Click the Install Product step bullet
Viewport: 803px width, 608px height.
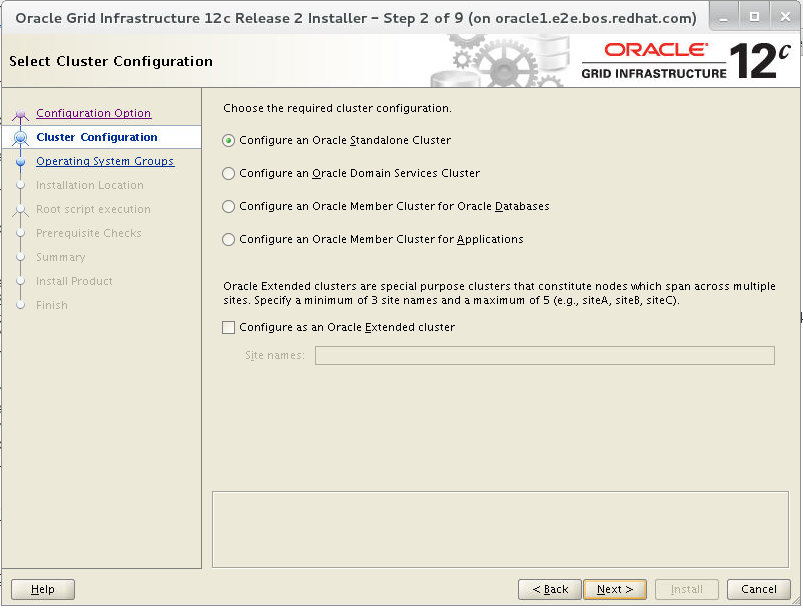20,281
